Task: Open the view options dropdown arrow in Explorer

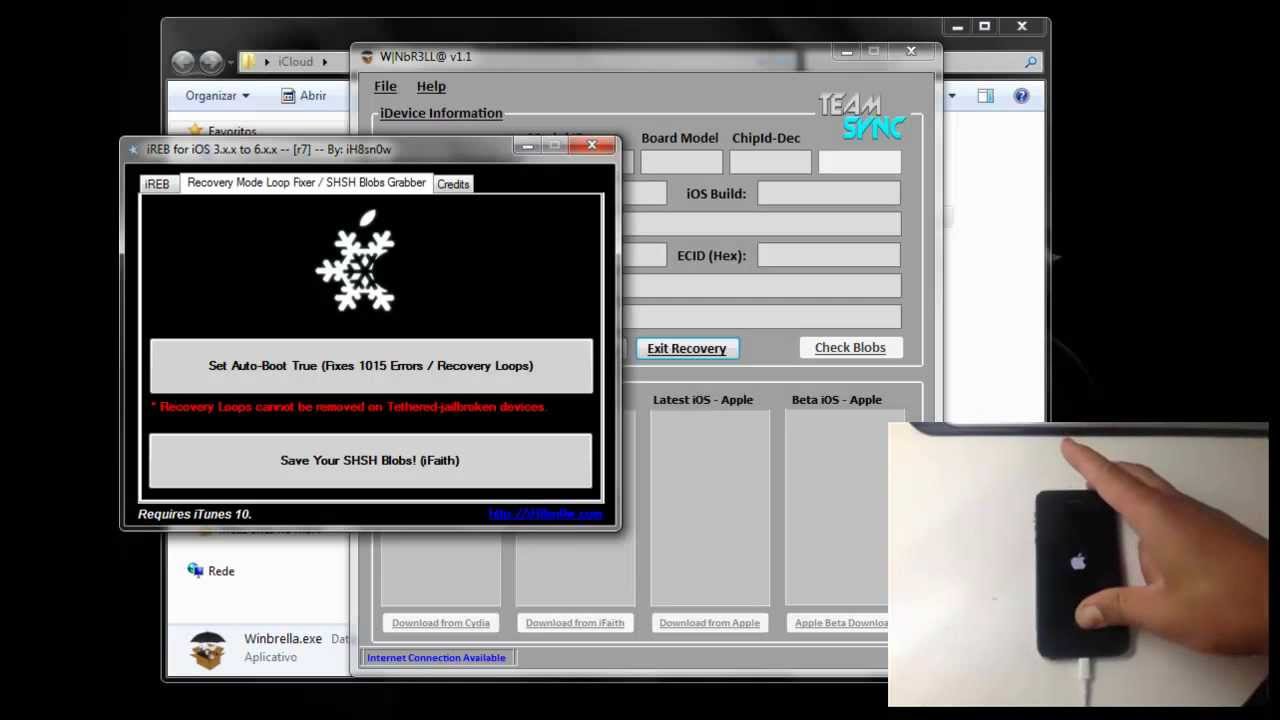Action: point(952,96)
